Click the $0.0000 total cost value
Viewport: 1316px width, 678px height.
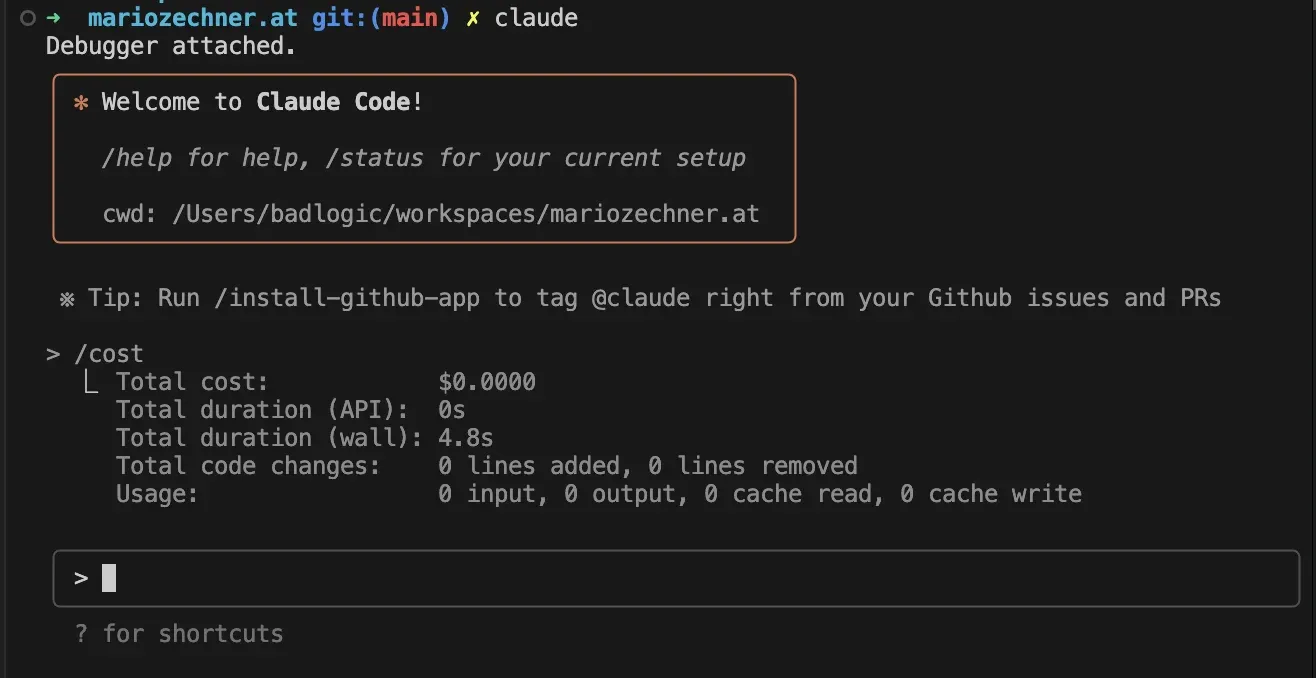coord(487,382)
